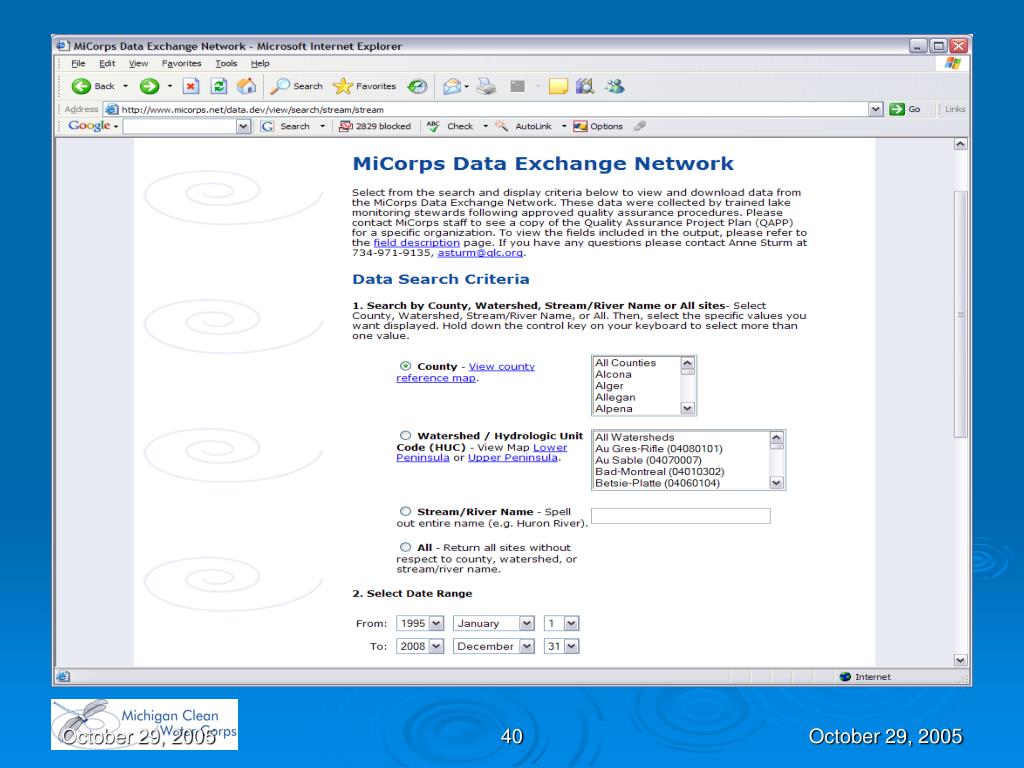Open the Help menu
The width and height of the screenshot is (1024, 768).
pyautogui.click(x=260, y=63)
